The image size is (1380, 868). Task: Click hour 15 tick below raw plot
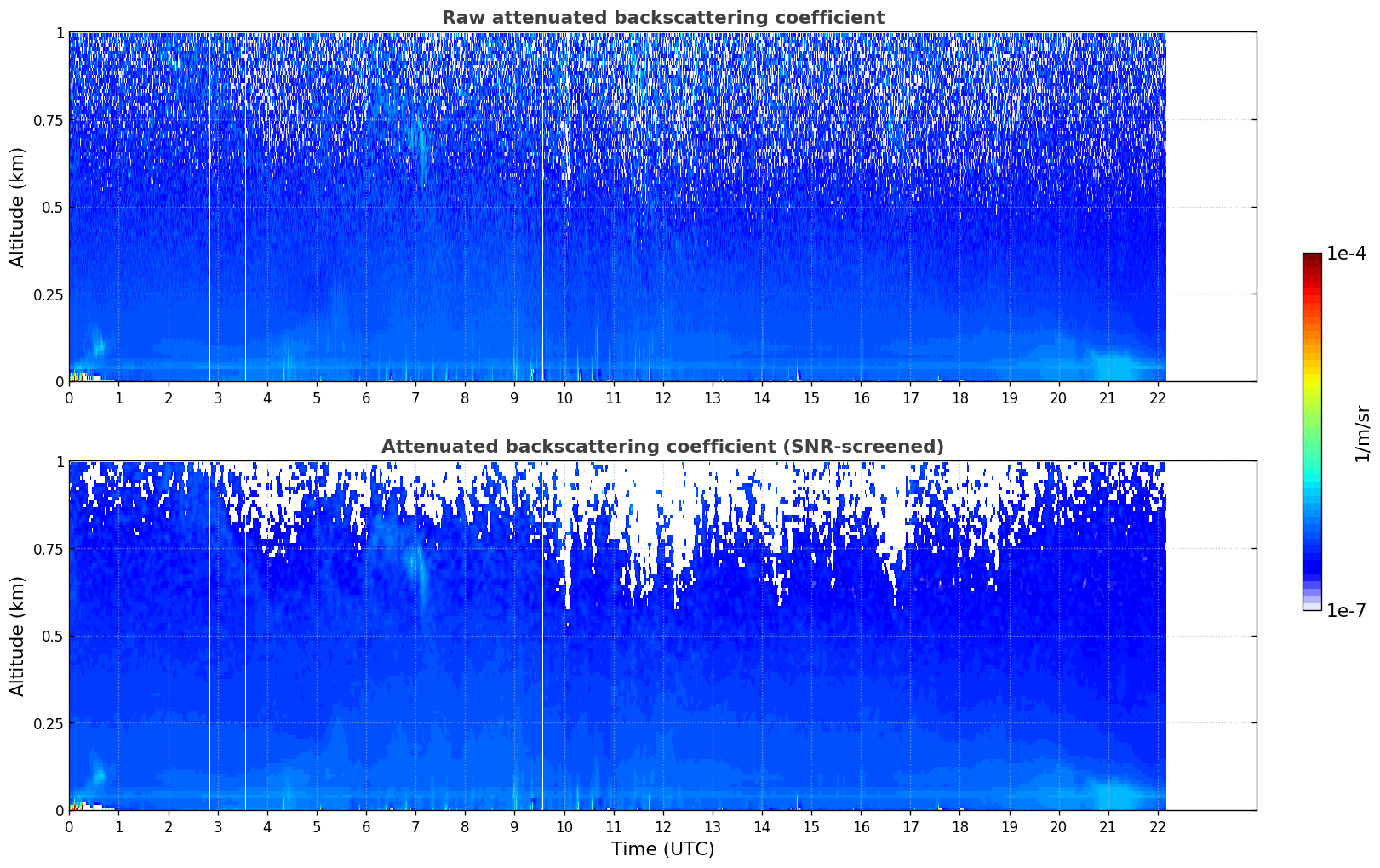pos(811,397)
